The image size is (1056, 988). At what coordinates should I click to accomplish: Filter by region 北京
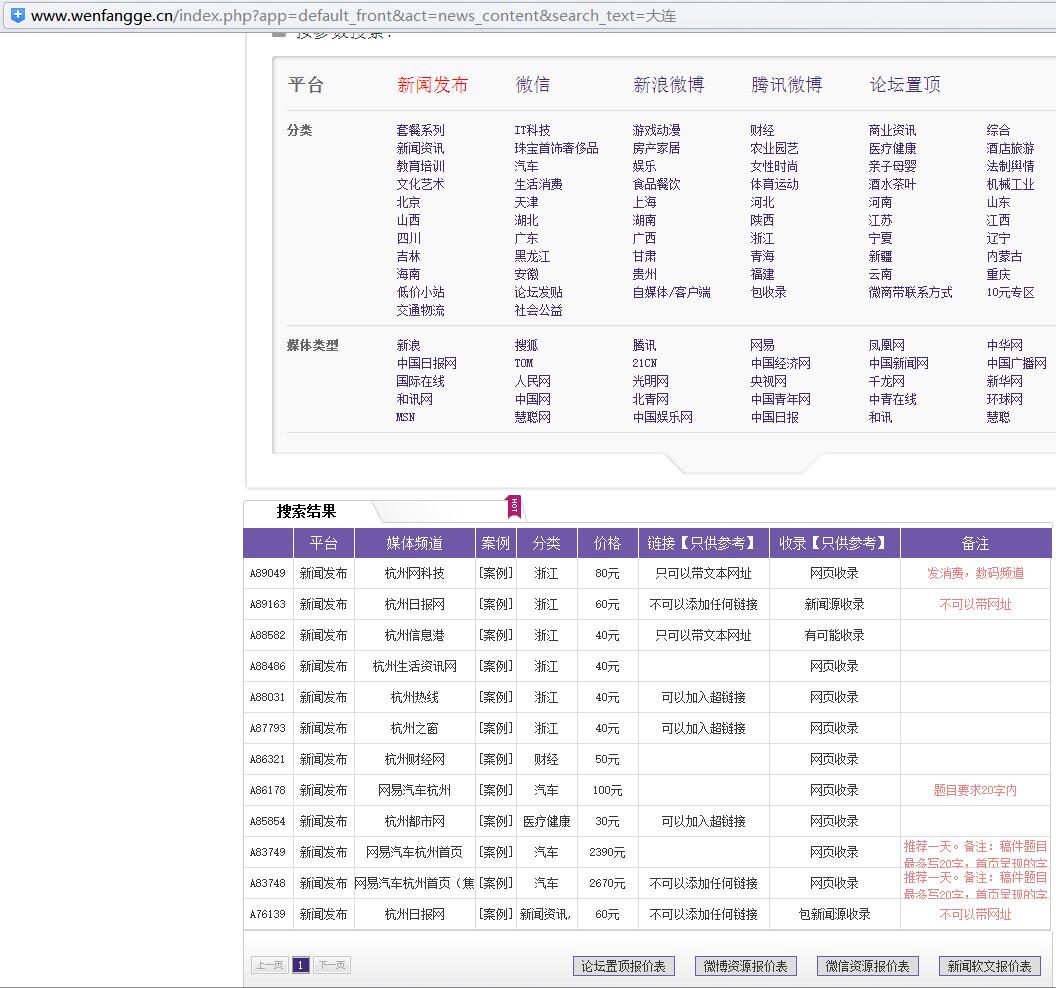click(x=408, y=202)
